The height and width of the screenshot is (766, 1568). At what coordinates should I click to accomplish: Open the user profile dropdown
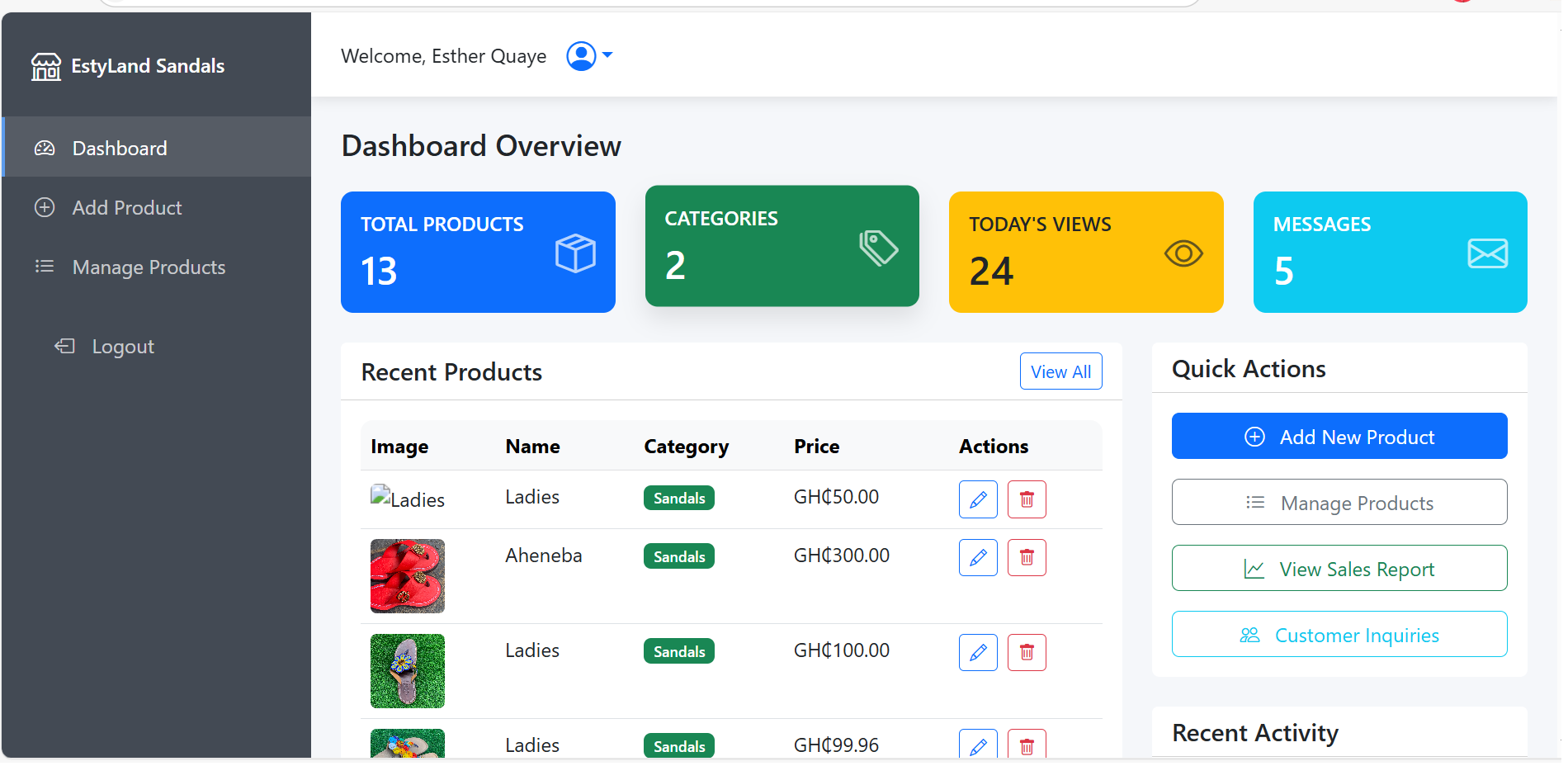coord(588,56)
